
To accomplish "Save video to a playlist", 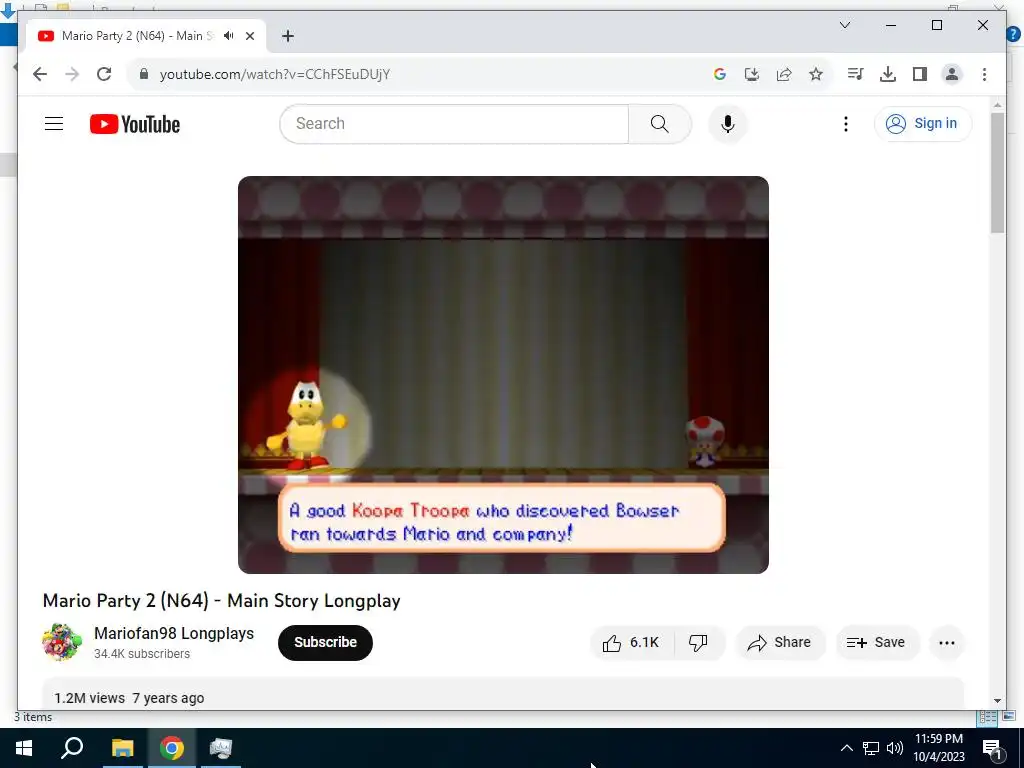I will point(876,643).
